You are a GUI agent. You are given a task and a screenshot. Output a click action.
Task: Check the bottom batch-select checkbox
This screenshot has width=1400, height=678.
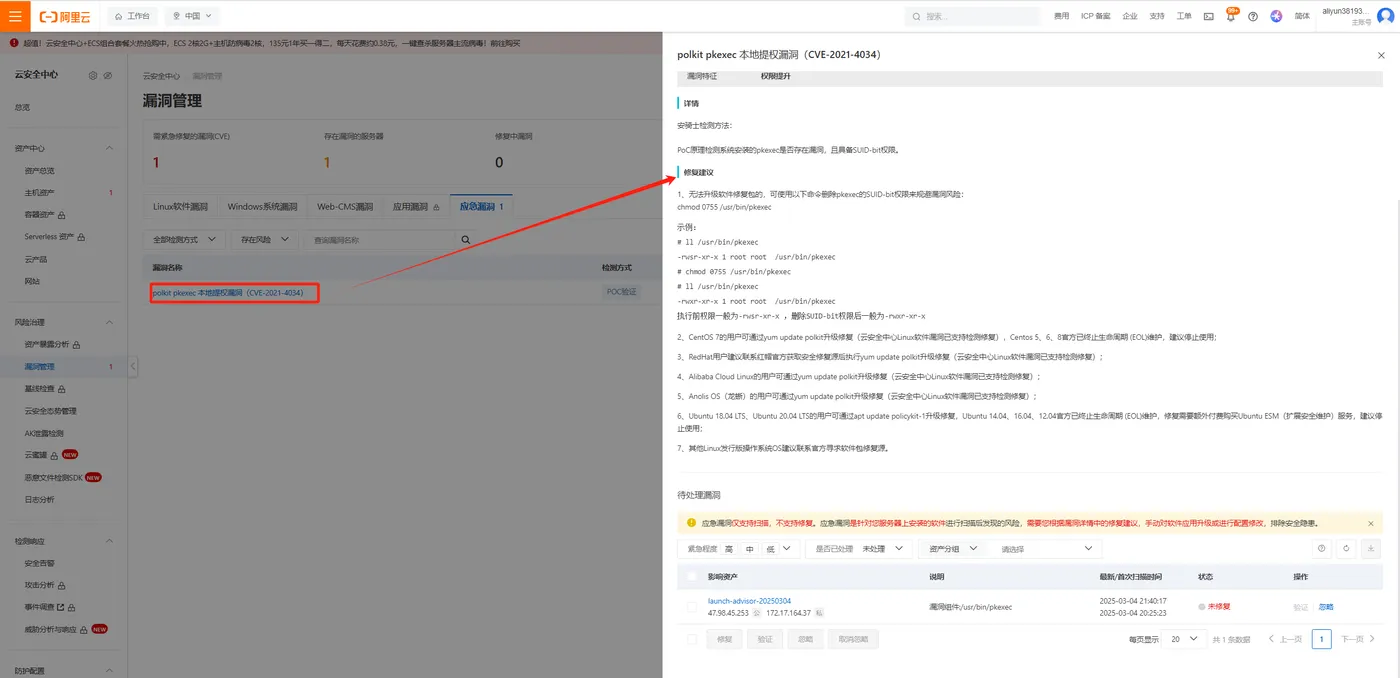pos(692,639)
